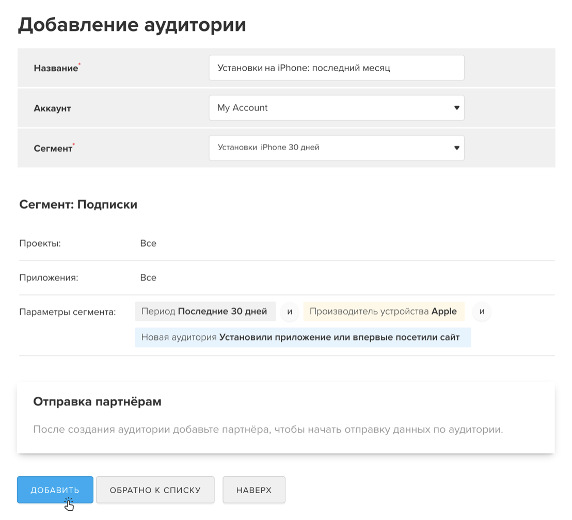The height and width of the screenshot is (520, 572).
Task: Click the Новая аудитория Установили приложение tag
Action: tap(303, 337)
